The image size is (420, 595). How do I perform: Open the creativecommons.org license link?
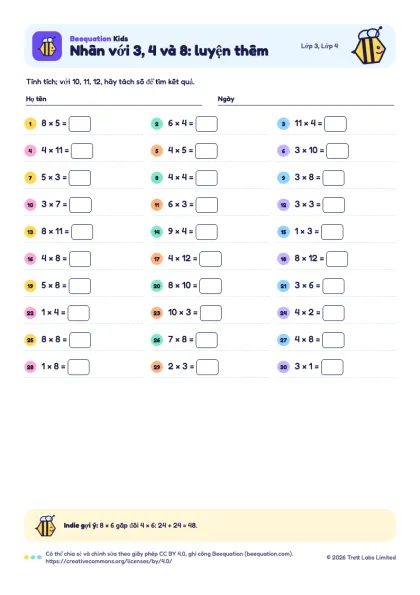109,561
